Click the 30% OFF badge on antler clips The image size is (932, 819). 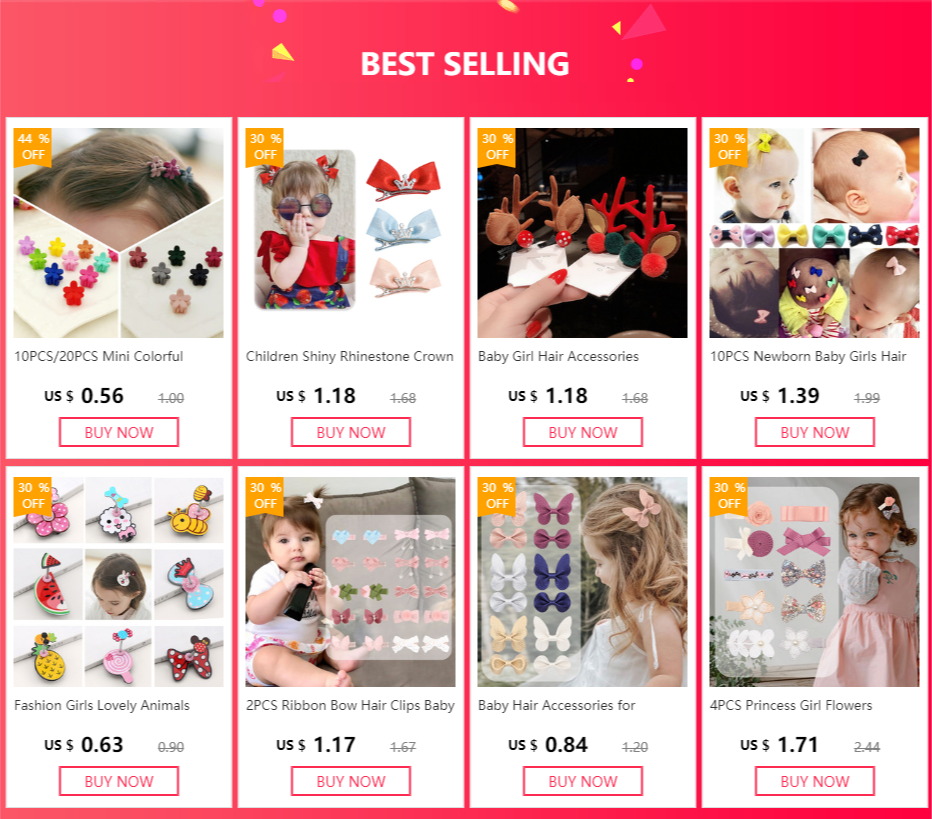(497, 147)
